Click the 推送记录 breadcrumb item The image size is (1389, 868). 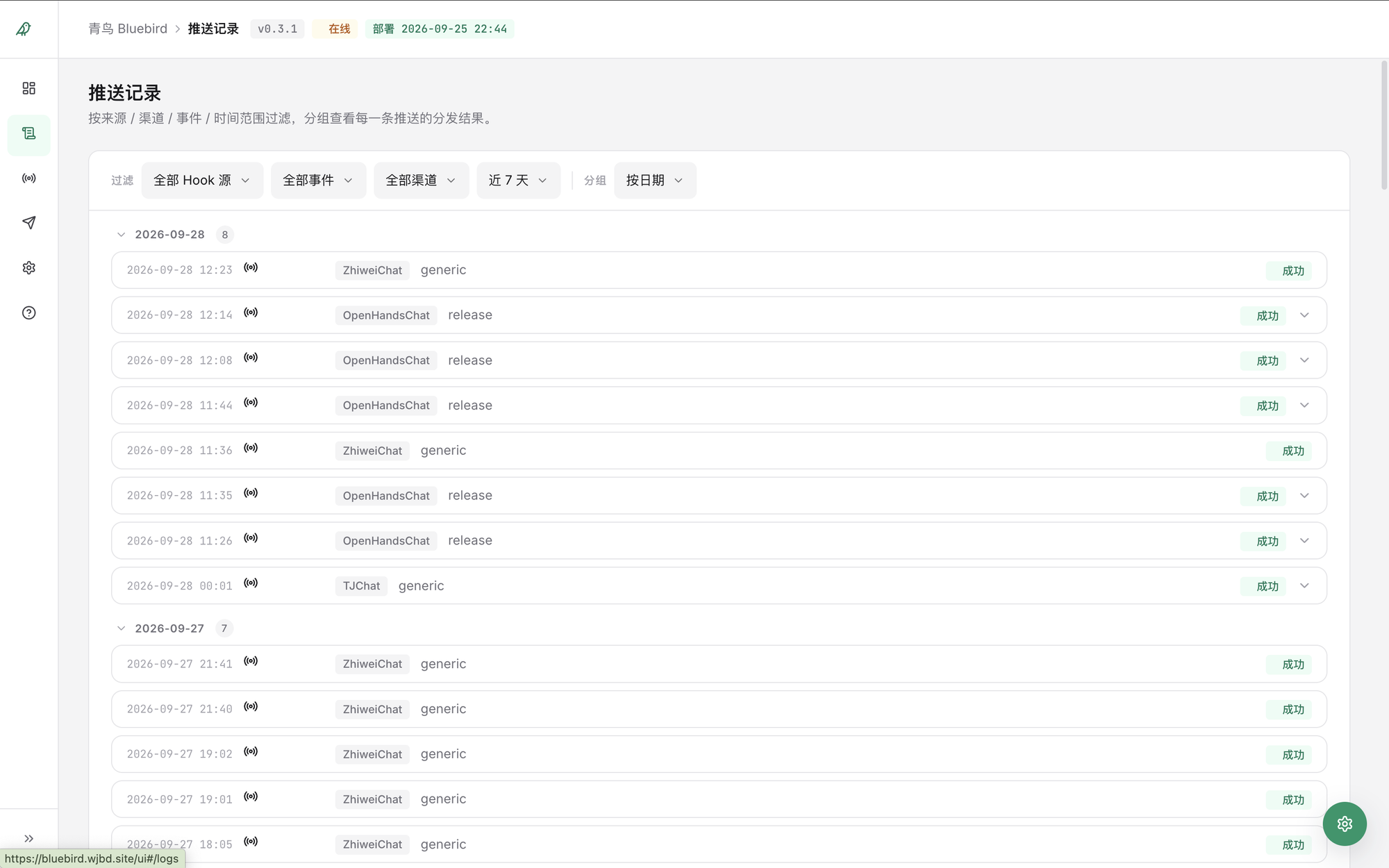pos(213,28)
